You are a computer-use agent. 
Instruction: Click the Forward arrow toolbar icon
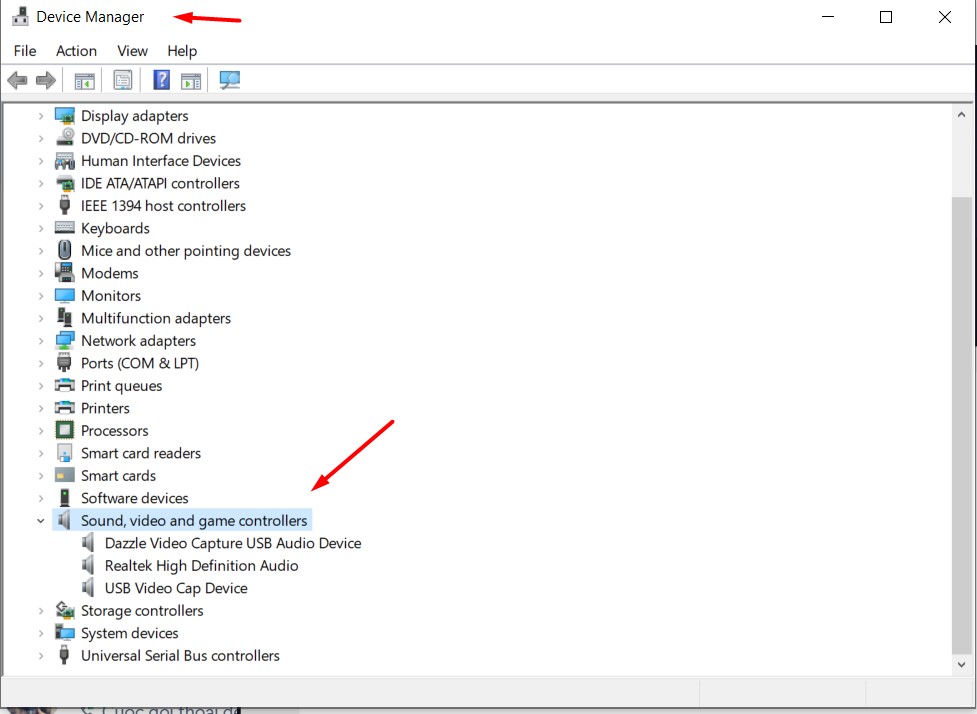point(46,80)
